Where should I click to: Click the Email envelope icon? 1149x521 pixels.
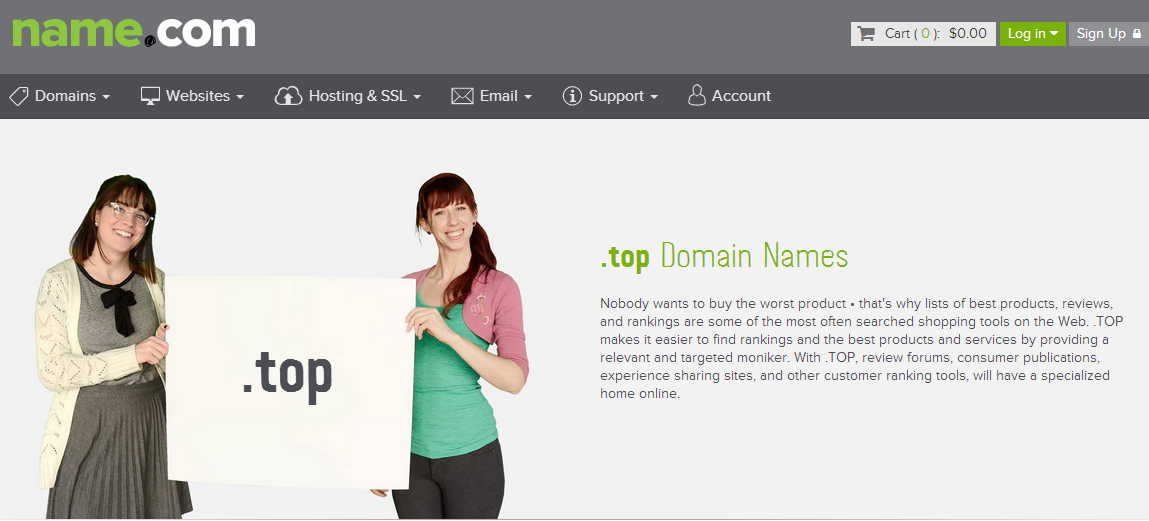pos(462,96)
